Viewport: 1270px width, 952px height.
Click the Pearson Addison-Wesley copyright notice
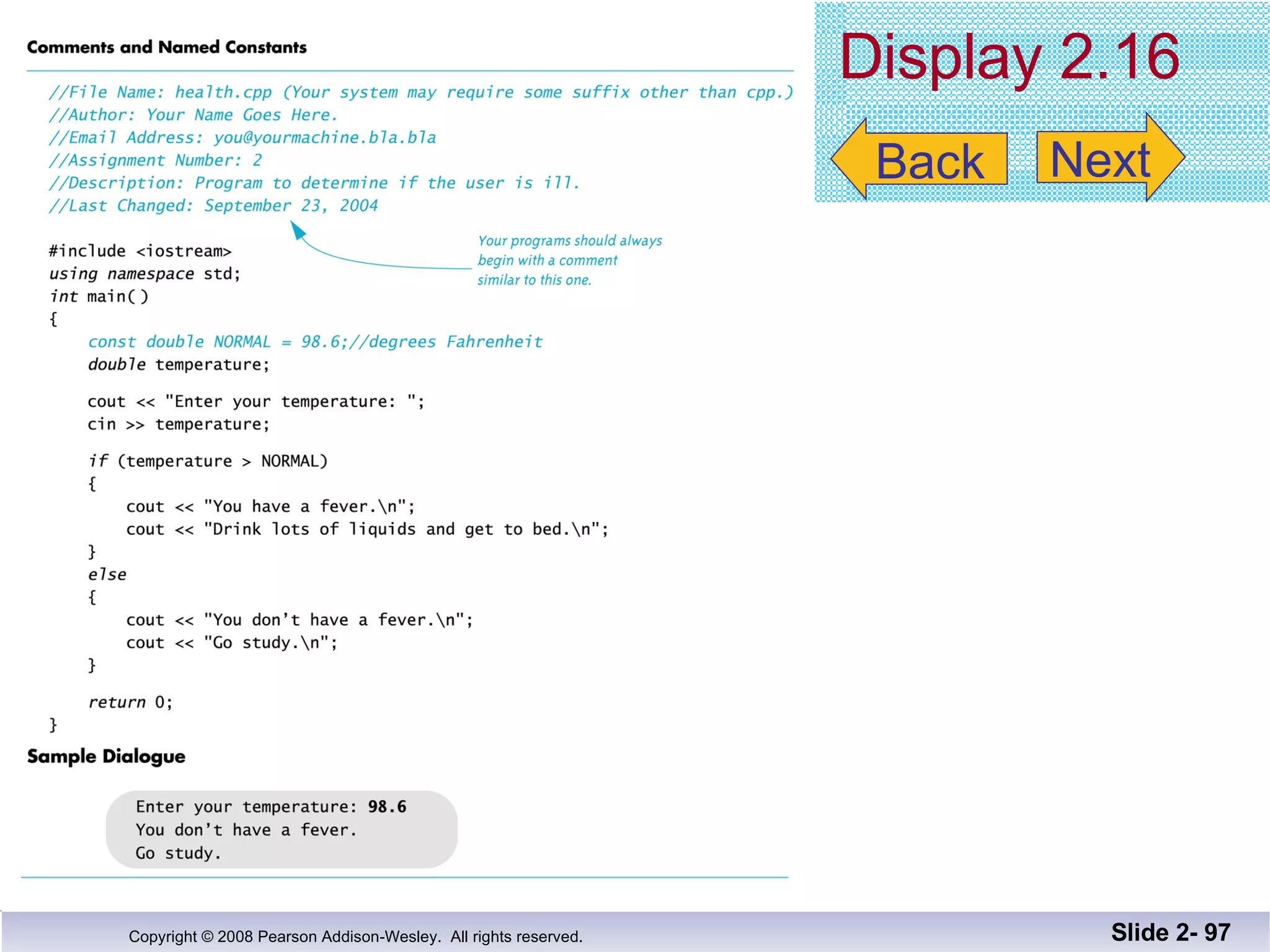click(355, 936)
